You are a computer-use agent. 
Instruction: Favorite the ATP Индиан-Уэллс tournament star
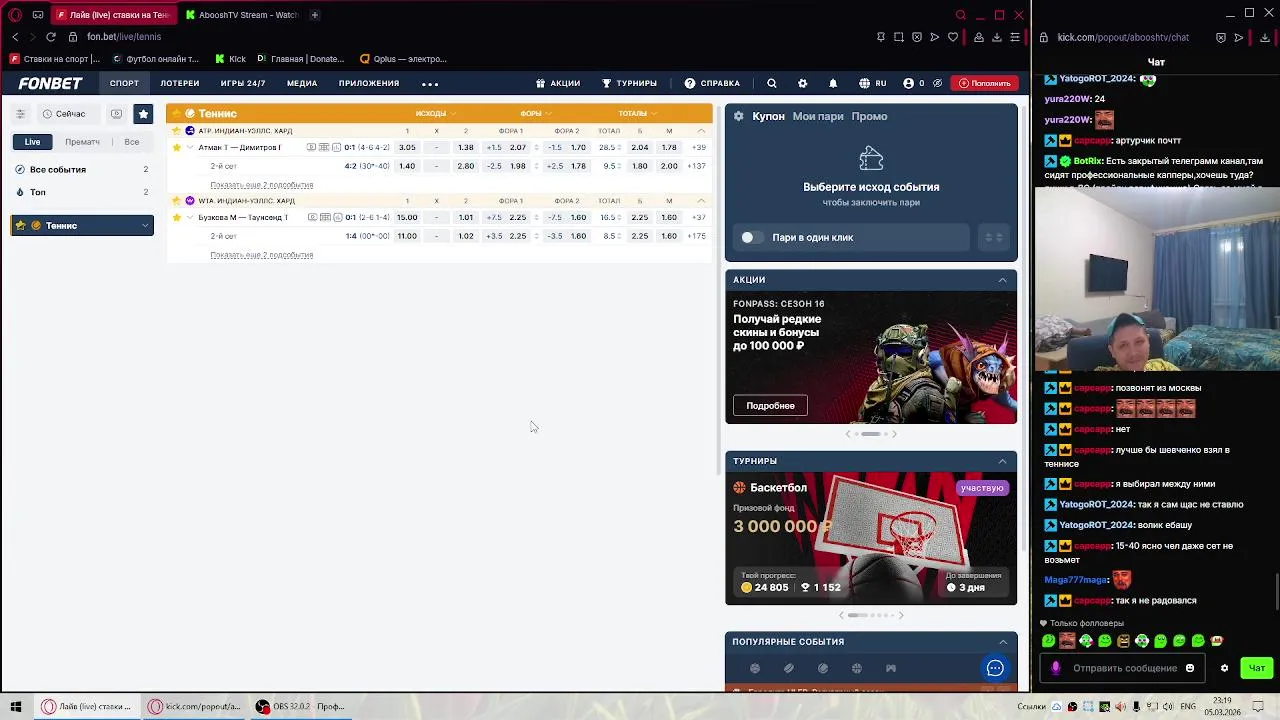pos(177,131)
